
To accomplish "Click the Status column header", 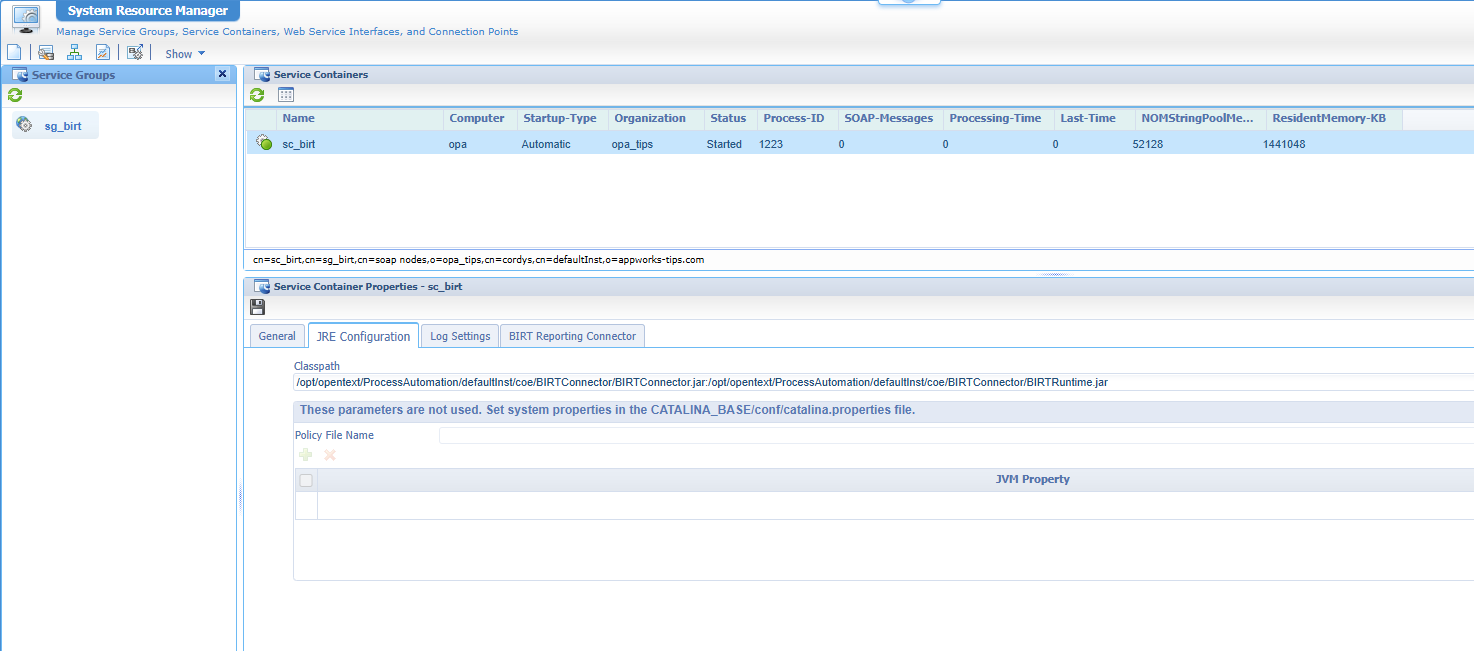I will (730, 118).
